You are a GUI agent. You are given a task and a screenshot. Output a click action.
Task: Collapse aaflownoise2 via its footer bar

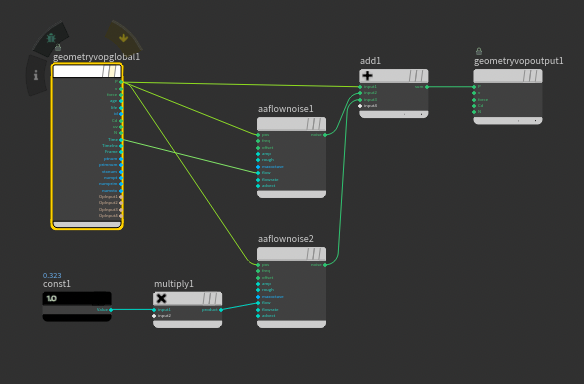291,324
